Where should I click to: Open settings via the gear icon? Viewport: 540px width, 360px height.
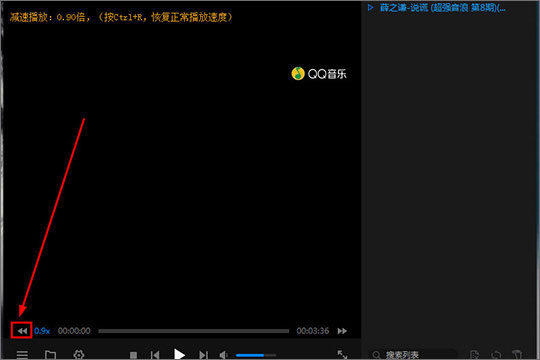79,354
